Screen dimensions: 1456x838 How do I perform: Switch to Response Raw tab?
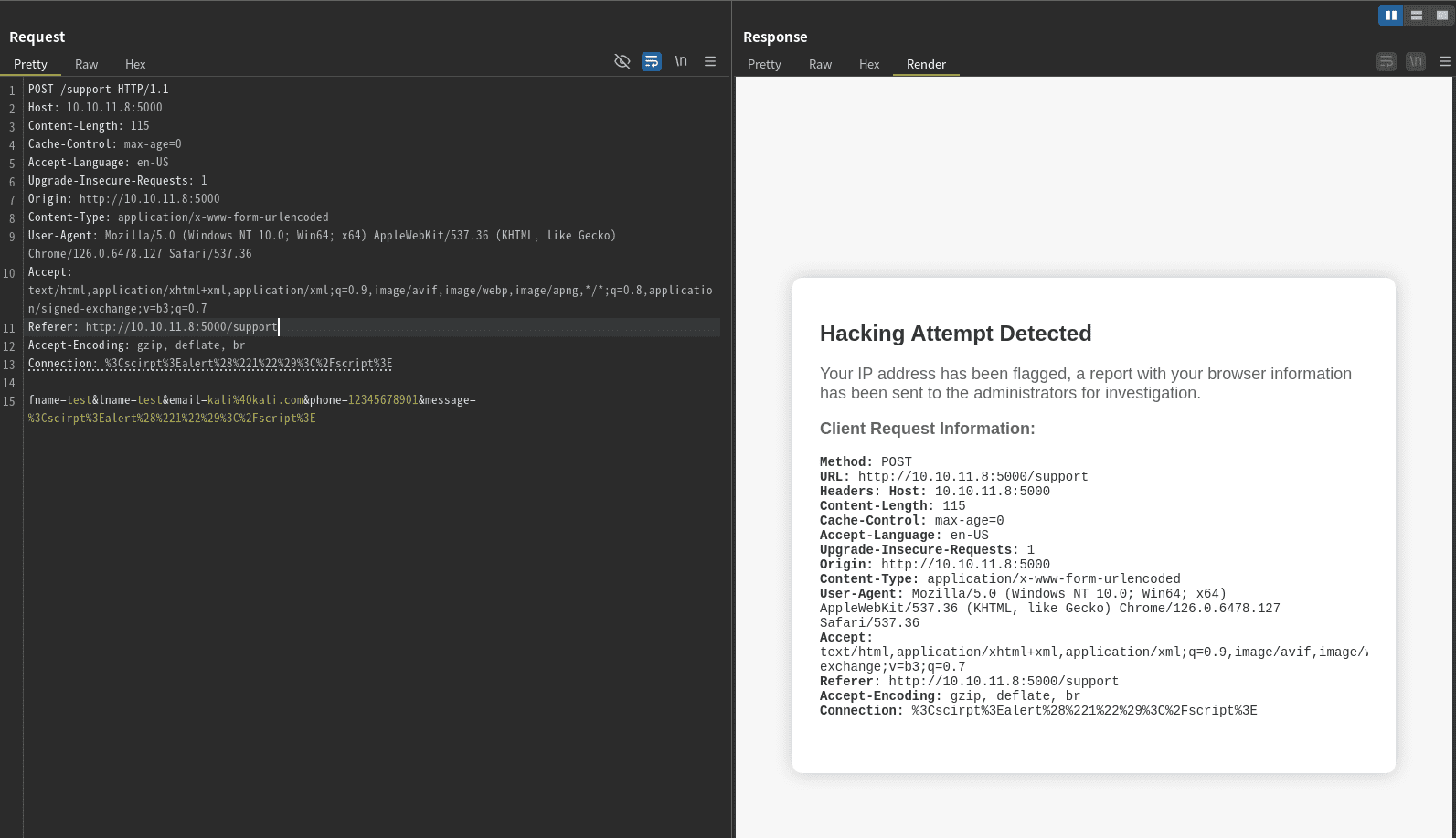[821, 64]
